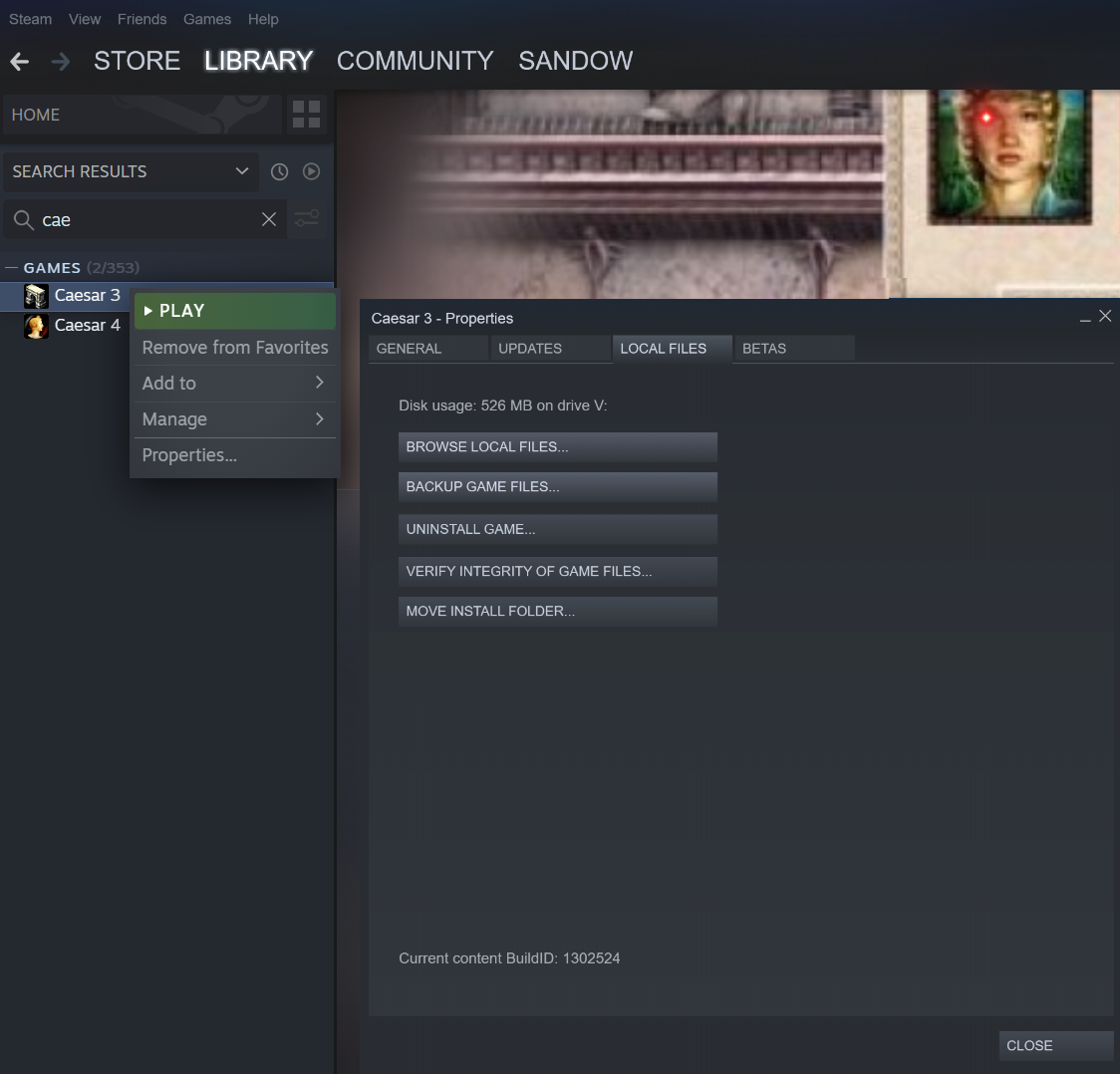Toggle ready-to-play filter icon
Image resolution: width=1120 pixels, height=1074 pixels.
[x=312, y=171]
